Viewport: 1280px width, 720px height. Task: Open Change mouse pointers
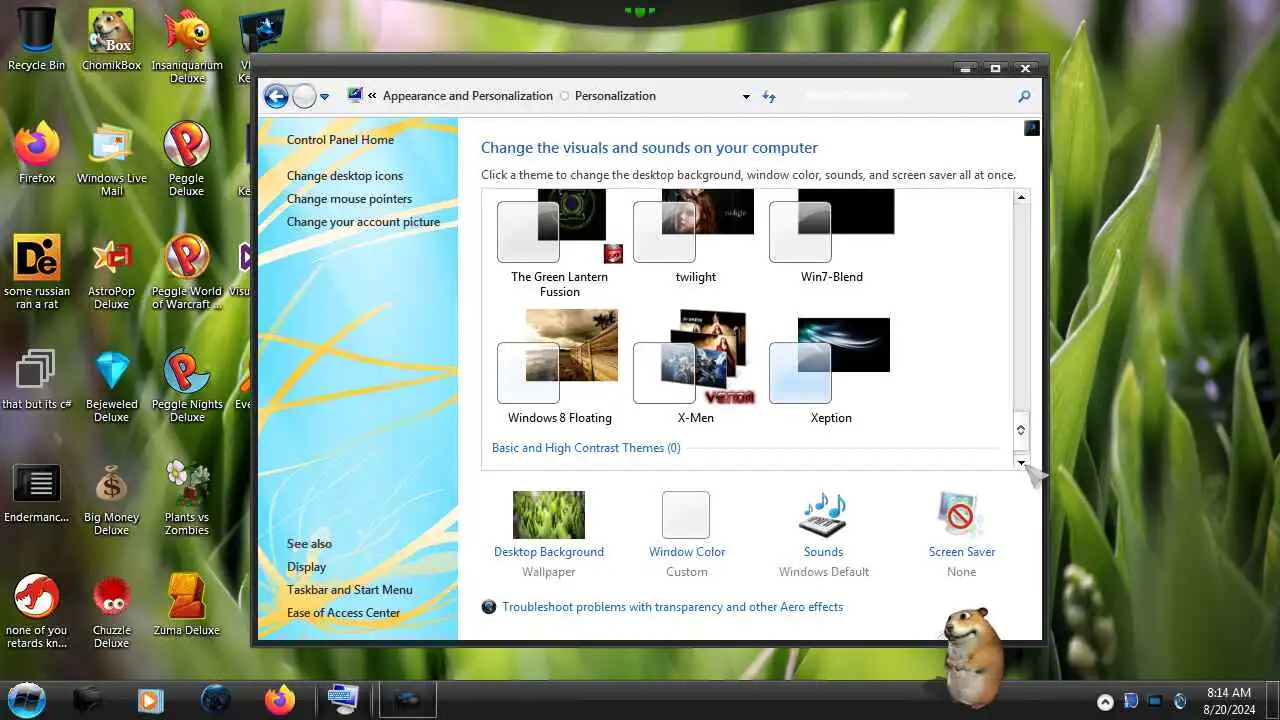[349, 199]
